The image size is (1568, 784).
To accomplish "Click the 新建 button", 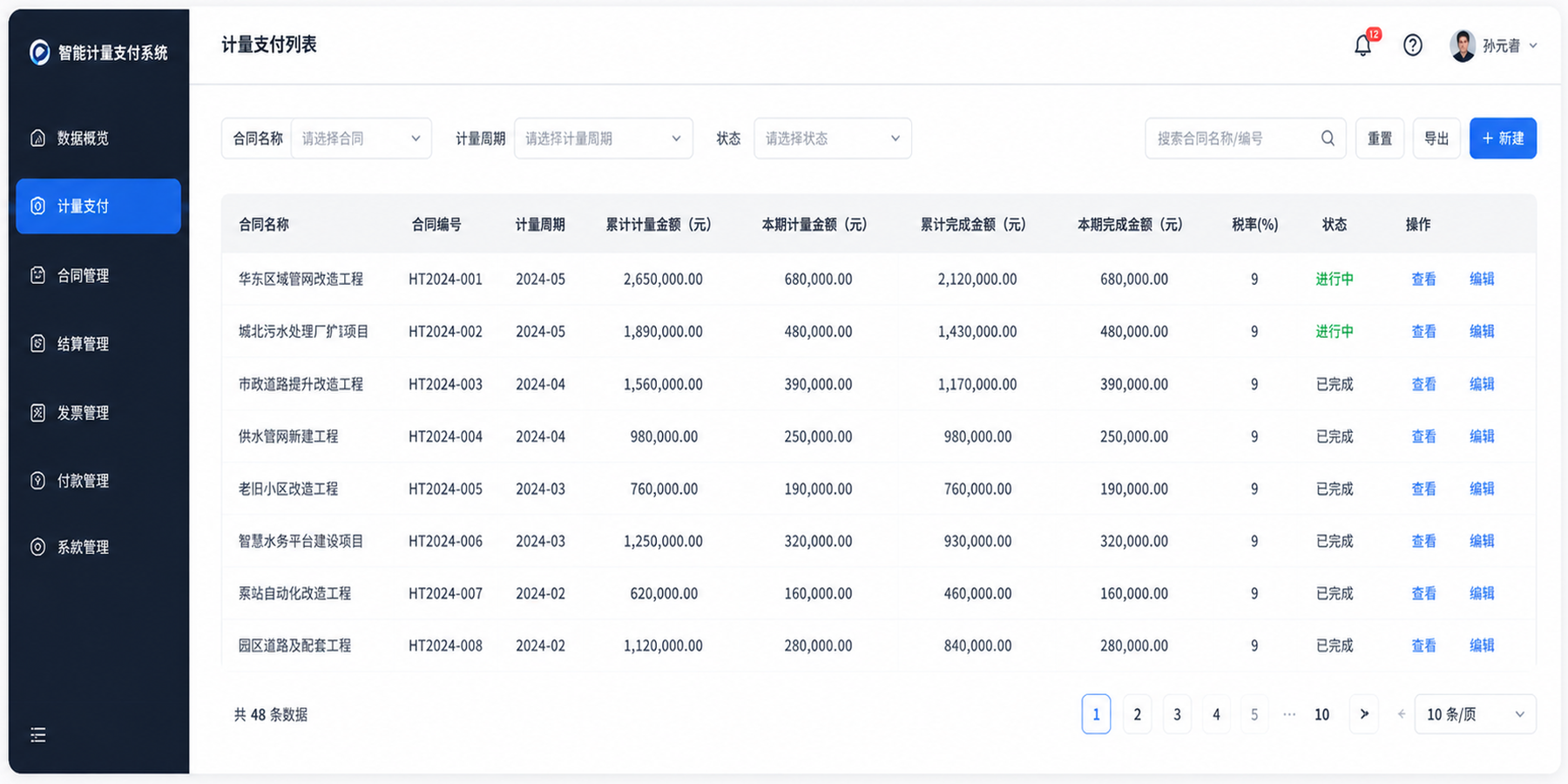I will 1504,139.
